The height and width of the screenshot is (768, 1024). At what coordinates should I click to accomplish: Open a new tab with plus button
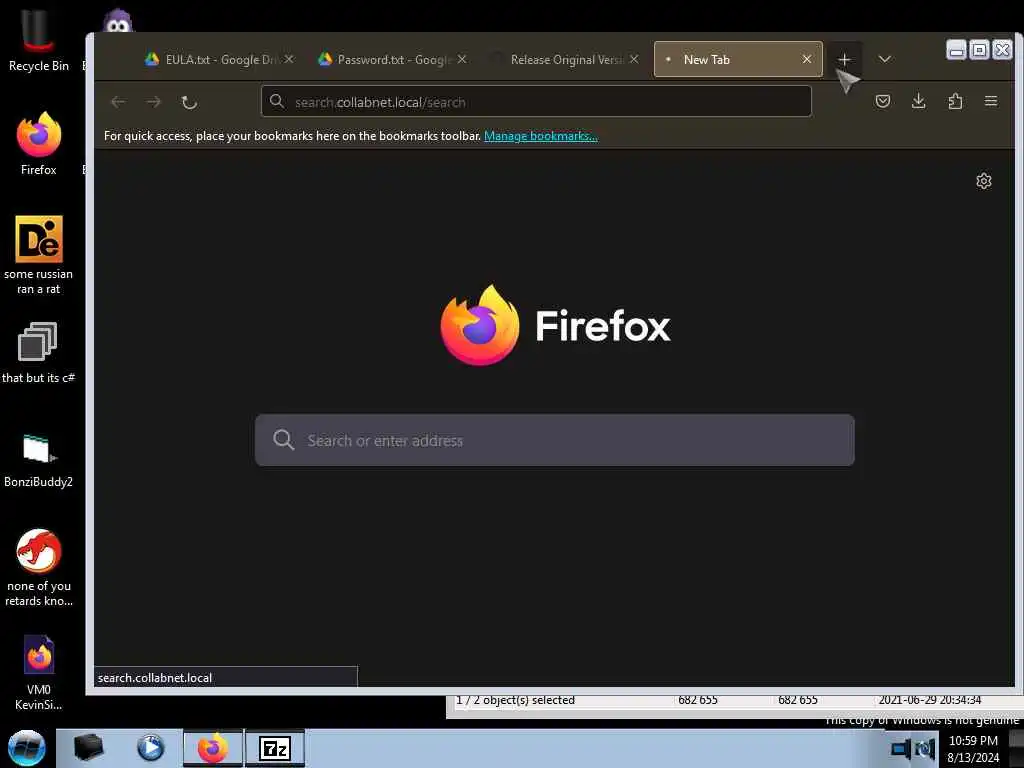844,59
